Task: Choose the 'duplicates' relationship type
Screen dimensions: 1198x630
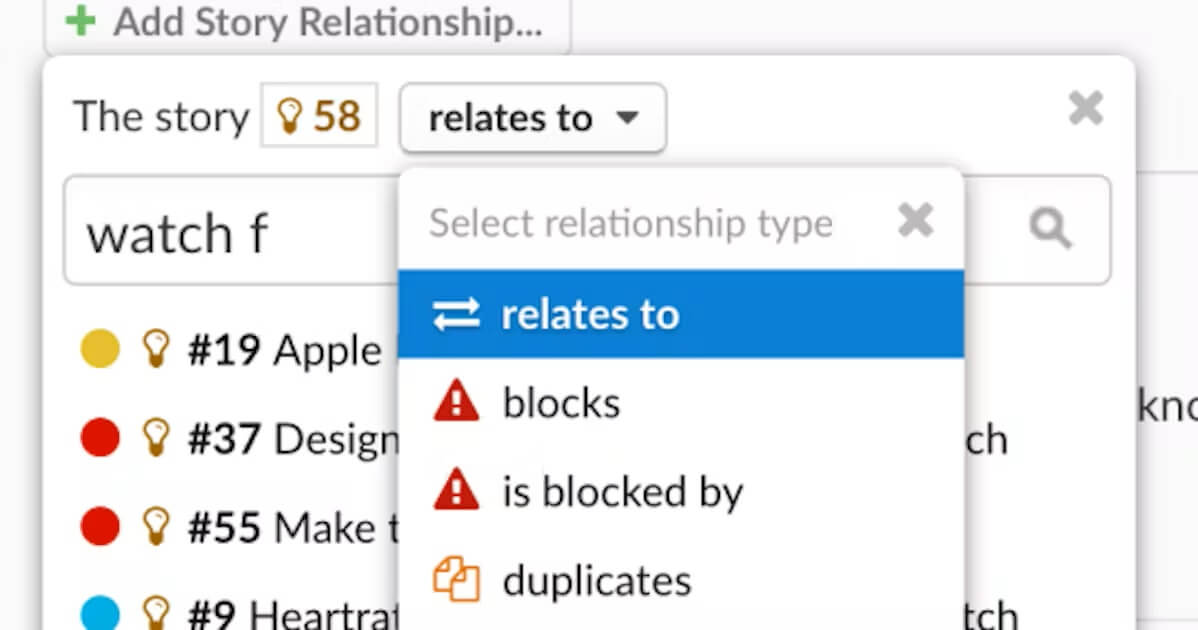Action: pyautogui.click(x=597, y=578)
